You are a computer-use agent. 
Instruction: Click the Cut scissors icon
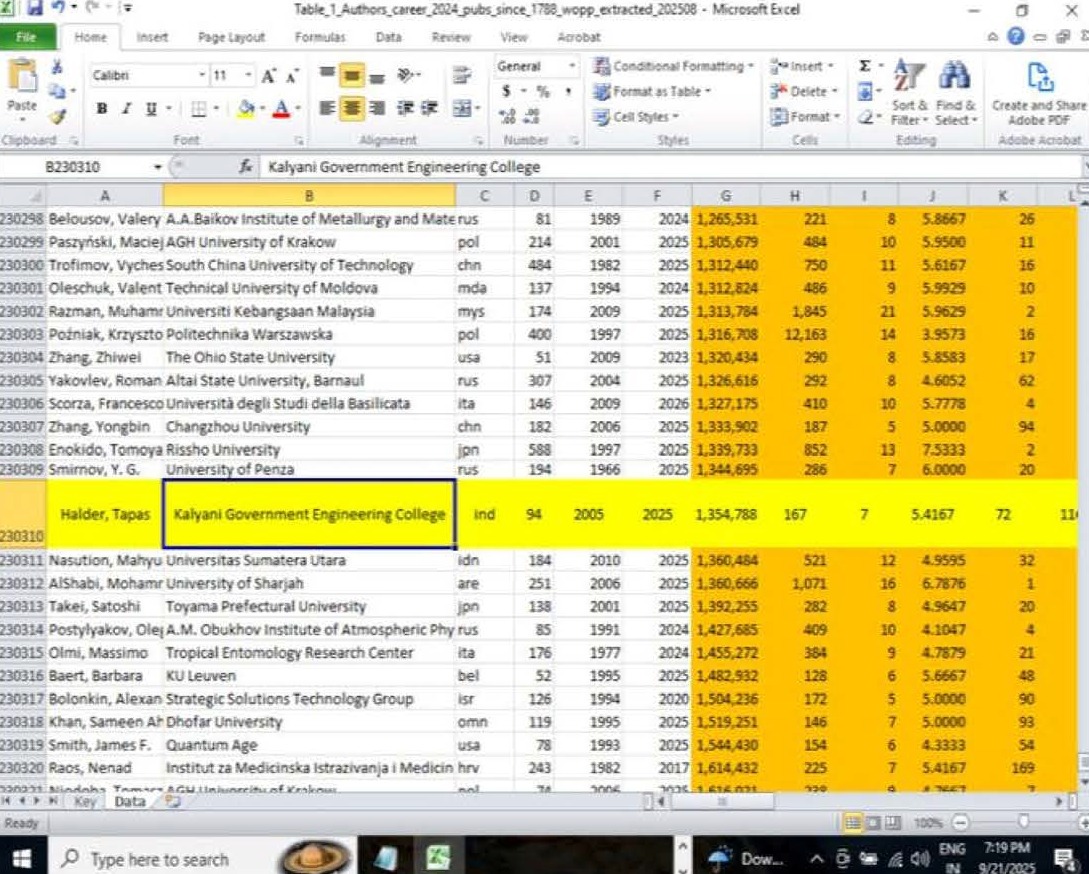[57, 67]
